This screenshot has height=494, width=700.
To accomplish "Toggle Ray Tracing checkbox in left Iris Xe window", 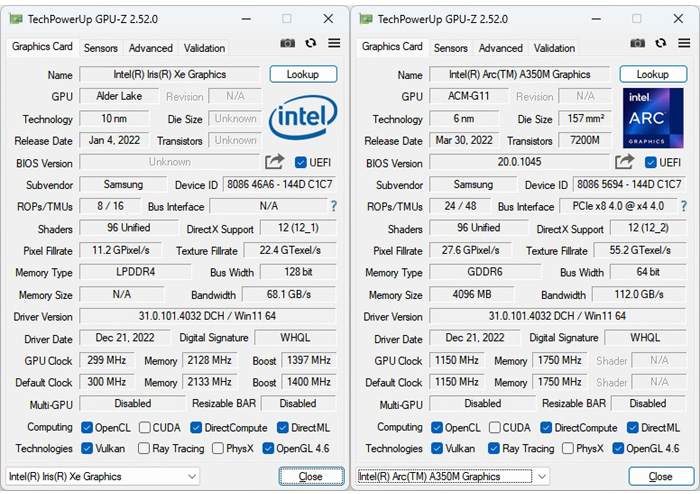I will click(144, 448).
